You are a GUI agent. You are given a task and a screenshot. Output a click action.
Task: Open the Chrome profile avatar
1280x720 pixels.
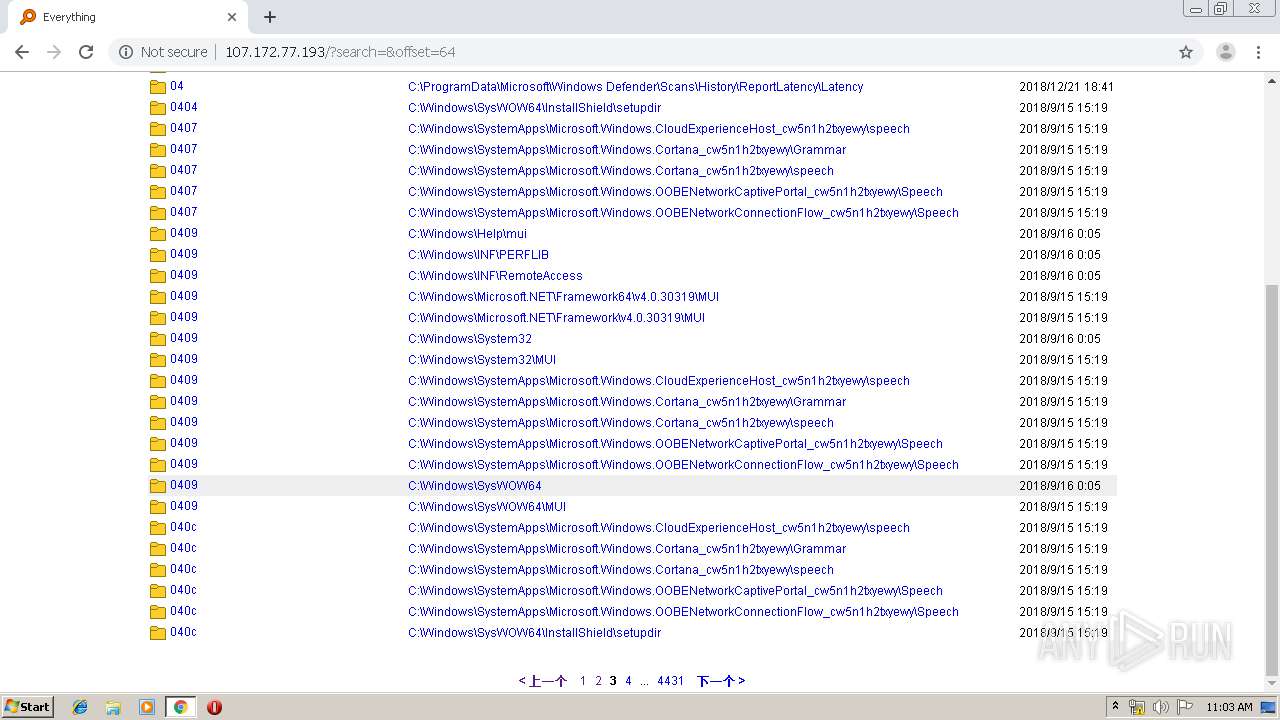click(x=1226, y=52)
